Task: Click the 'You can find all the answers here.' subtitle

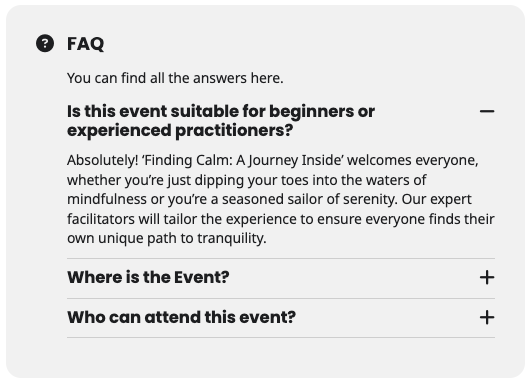Action: pyautogui.click(x=175, y=78)
